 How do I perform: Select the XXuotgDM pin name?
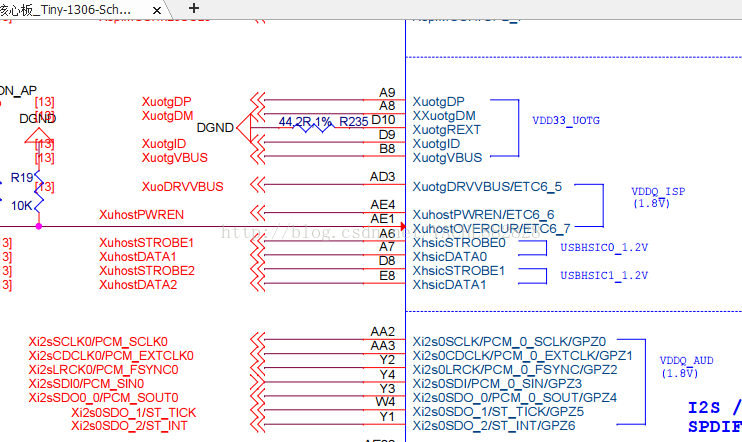click(x=444, y=116)
